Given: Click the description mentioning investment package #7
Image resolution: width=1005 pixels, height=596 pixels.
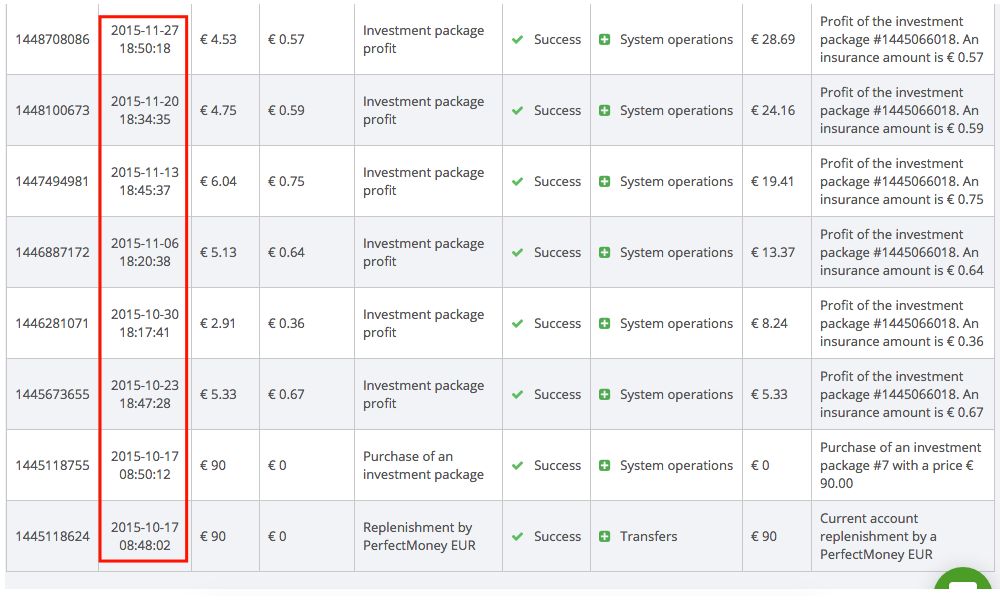Looking at the screenshot, I should pos(900,465).
